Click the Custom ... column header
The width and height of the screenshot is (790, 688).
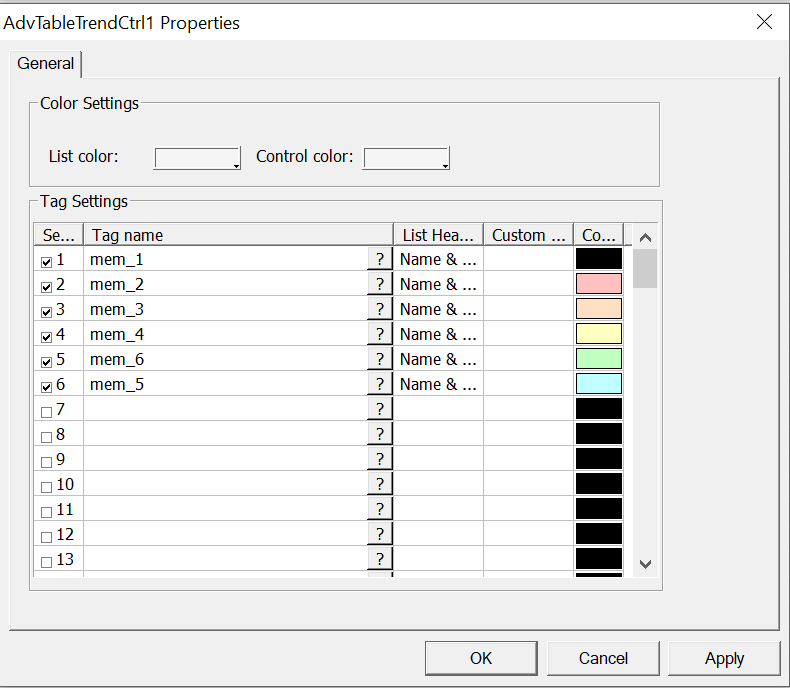point(529,235)
